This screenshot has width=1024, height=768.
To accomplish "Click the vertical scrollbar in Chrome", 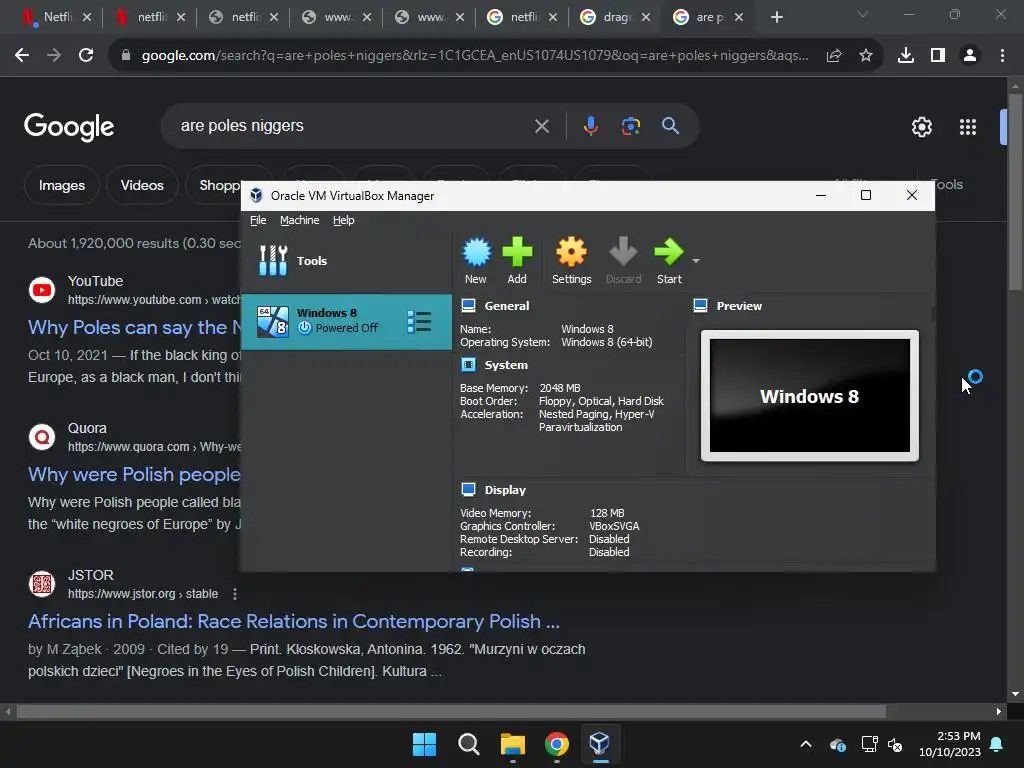I will [x=1015, y=192].
